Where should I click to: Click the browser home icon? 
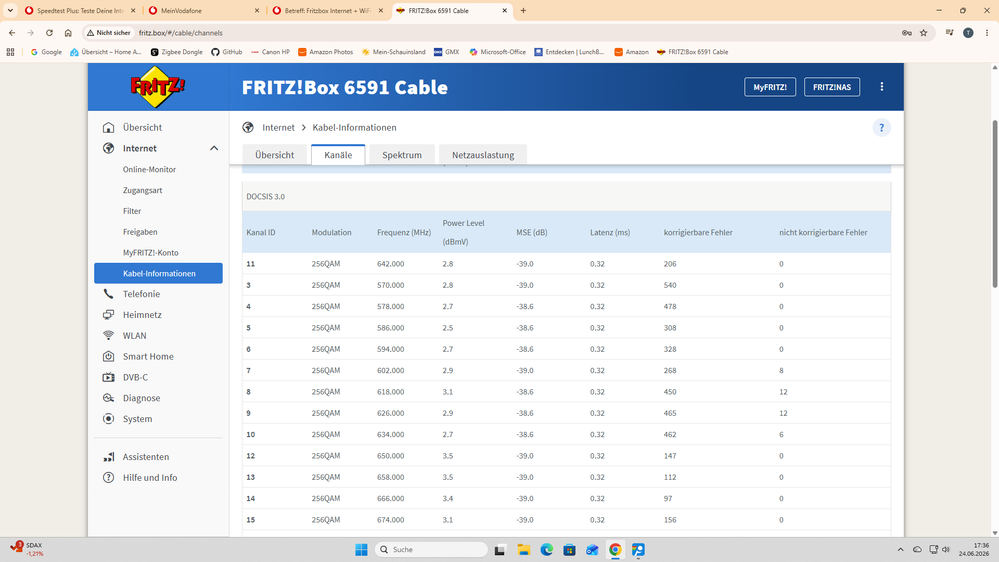pos(68,32)
